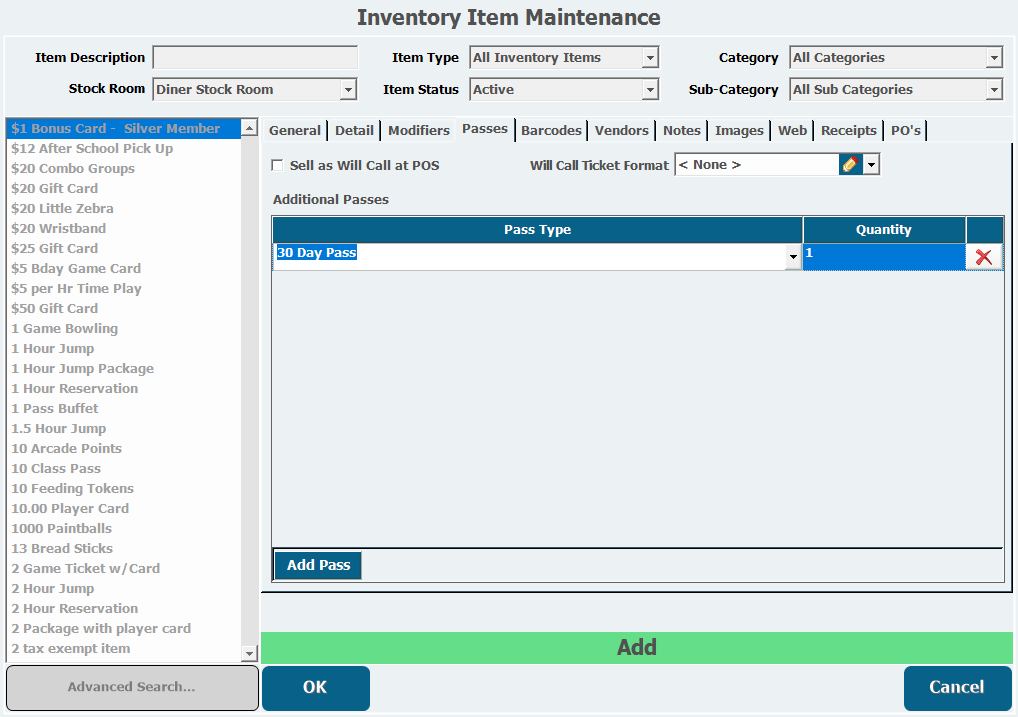This screenshot has width=1018, height=717.
Task: Click the green Add bar
Action: pos(636,647)
